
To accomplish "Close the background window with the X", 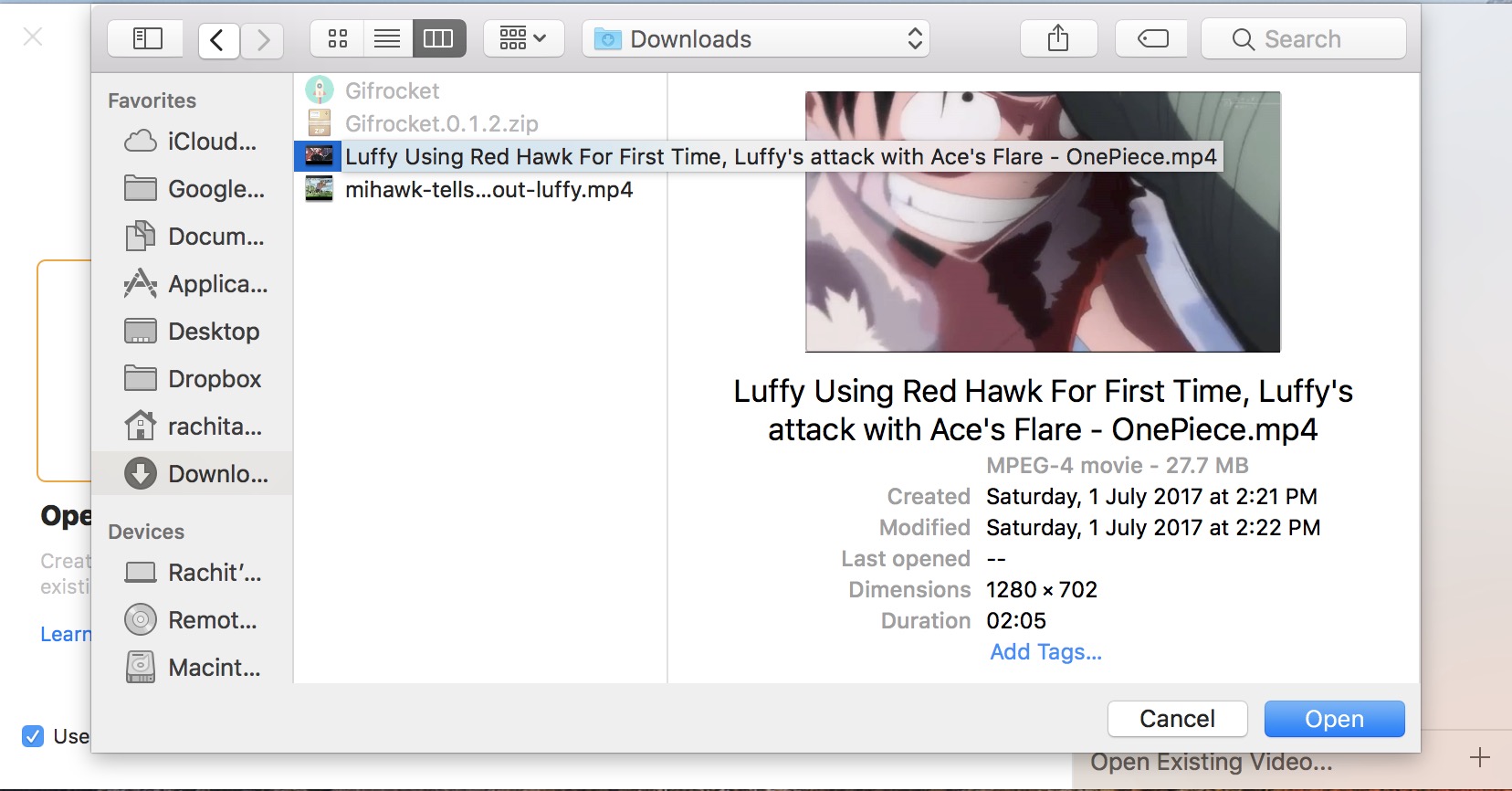I will coord(33,37).
